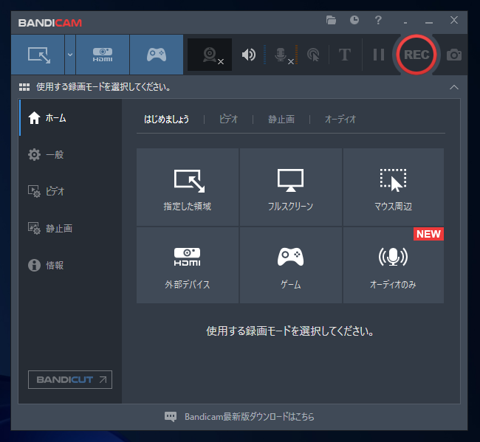
Task: Choose the 外部デバイス recording tile
Action: click(x=188, y=265)
